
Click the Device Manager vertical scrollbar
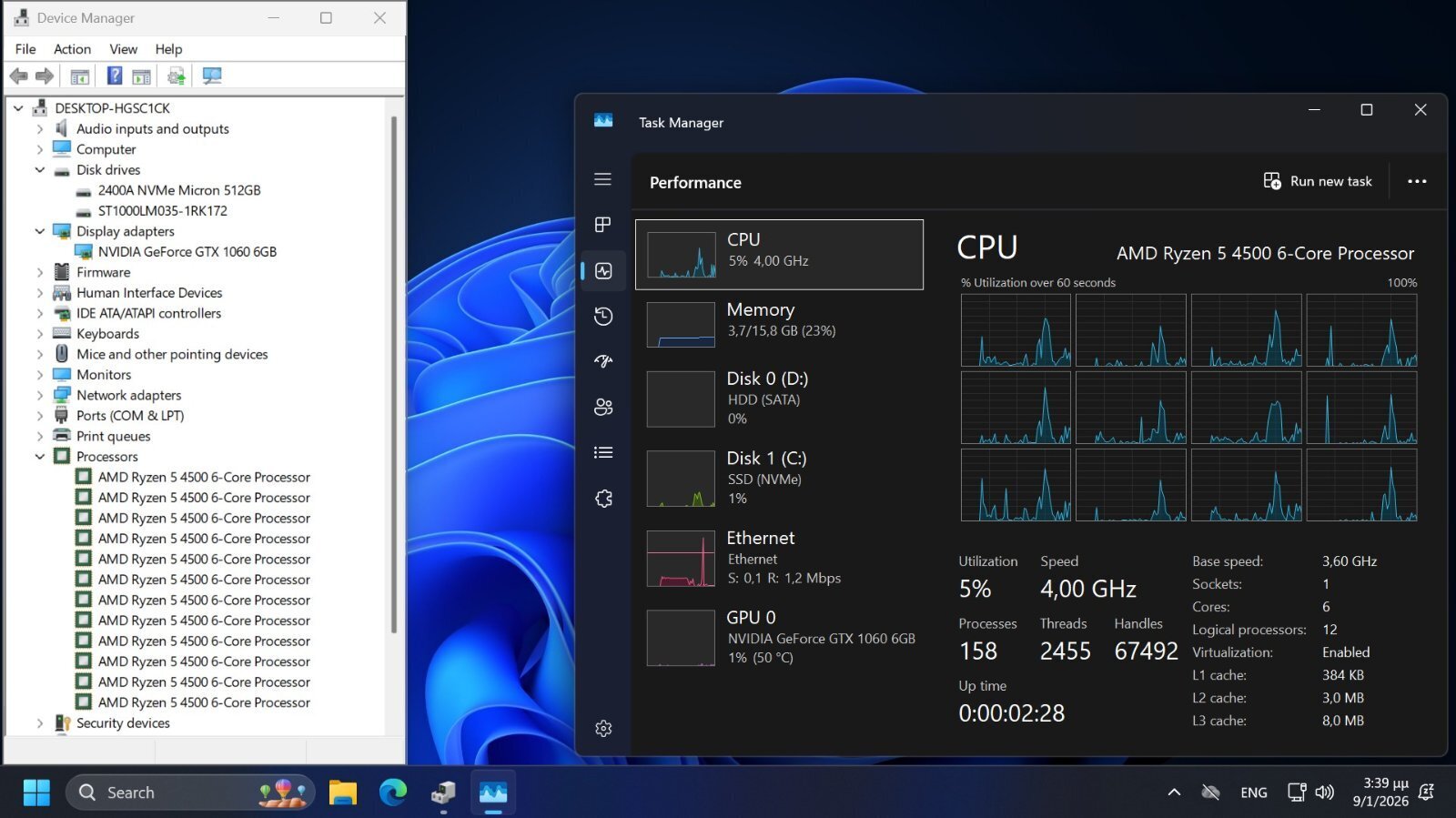point(394,364)
